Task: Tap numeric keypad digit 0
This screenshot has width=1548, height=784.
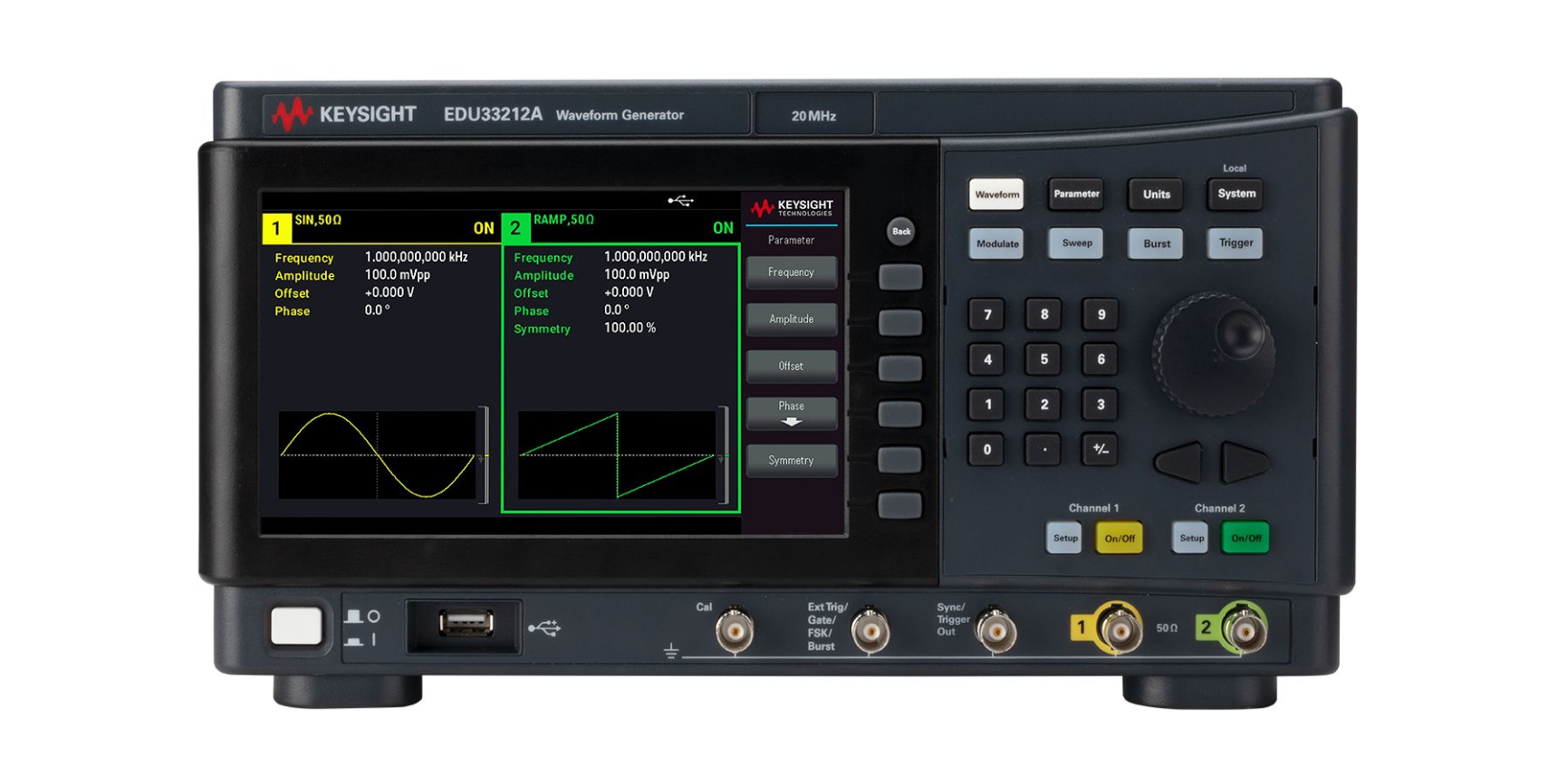Action: tap(987, 449)
